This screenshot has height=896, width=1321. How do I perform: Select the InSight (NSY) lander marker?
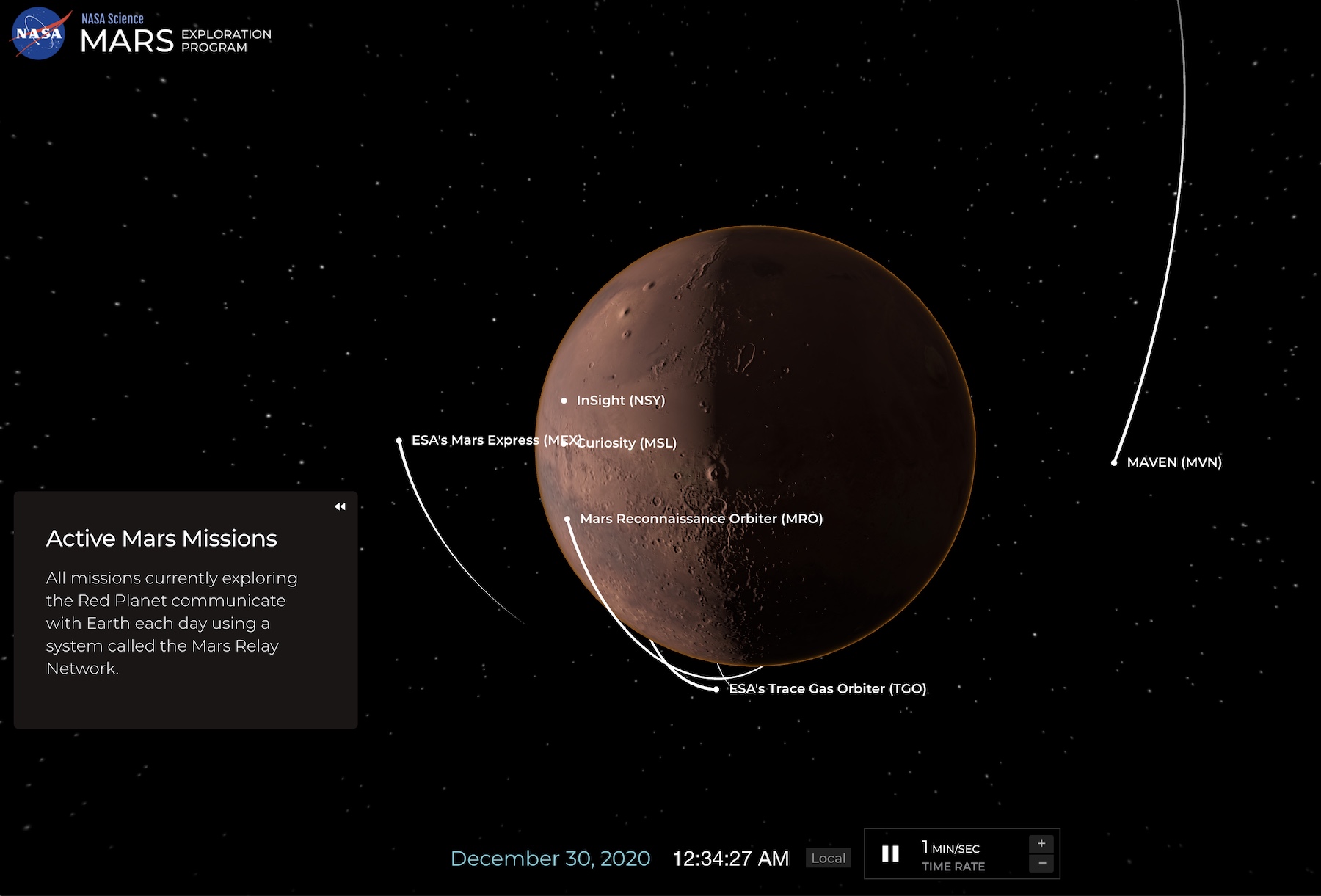(x=564, y=401)
